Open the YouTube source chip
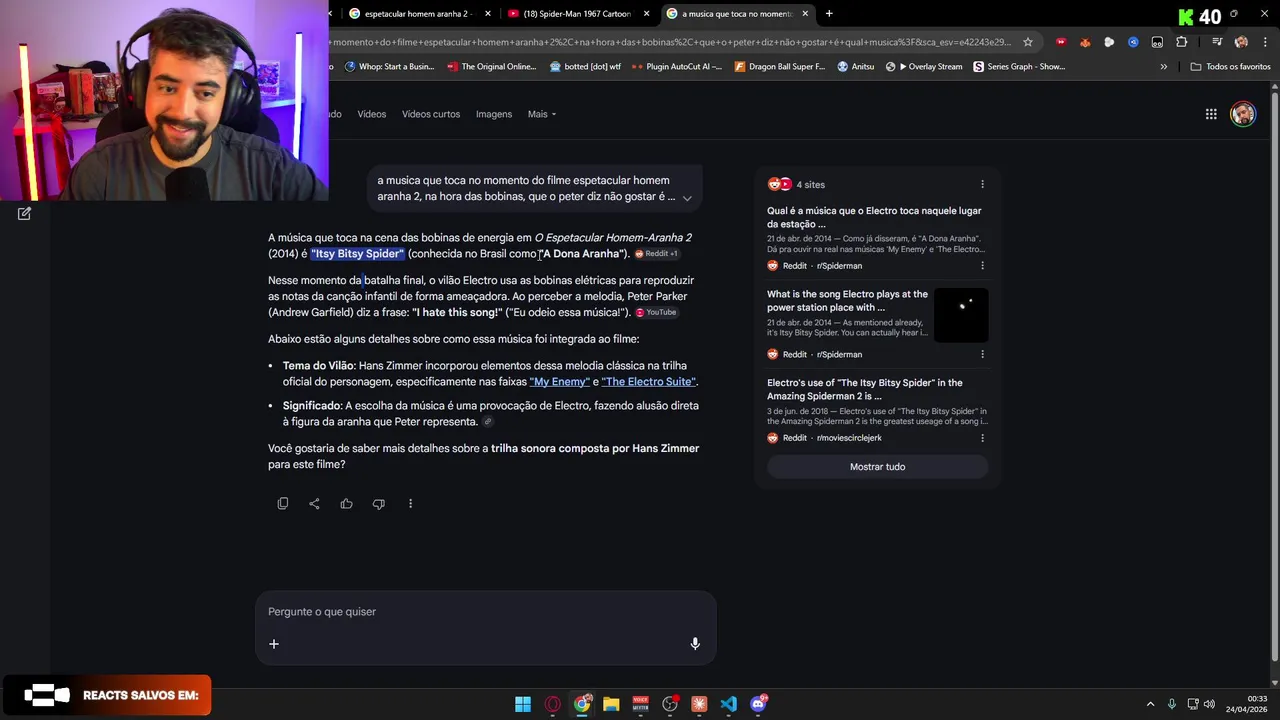1280x720 pixels. coord(656,313)
